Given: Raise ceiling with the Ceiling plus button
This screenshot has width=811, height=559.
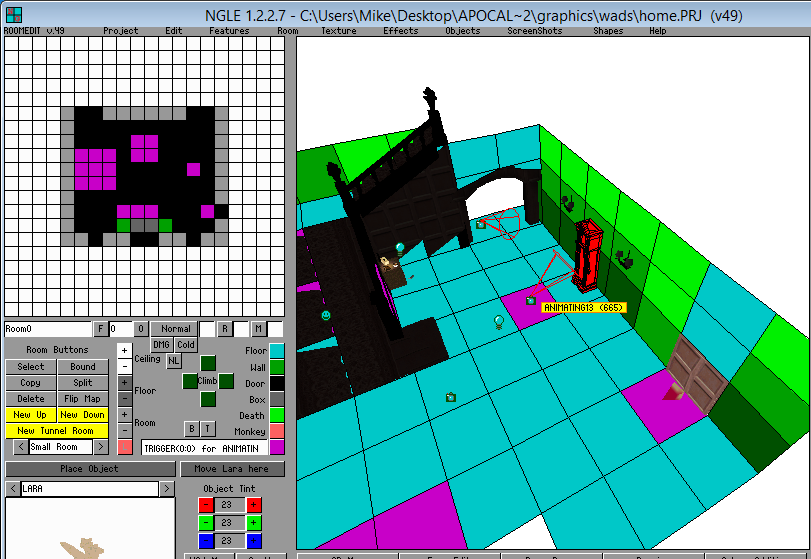Looking at the screenshot, I should [125, 351].
